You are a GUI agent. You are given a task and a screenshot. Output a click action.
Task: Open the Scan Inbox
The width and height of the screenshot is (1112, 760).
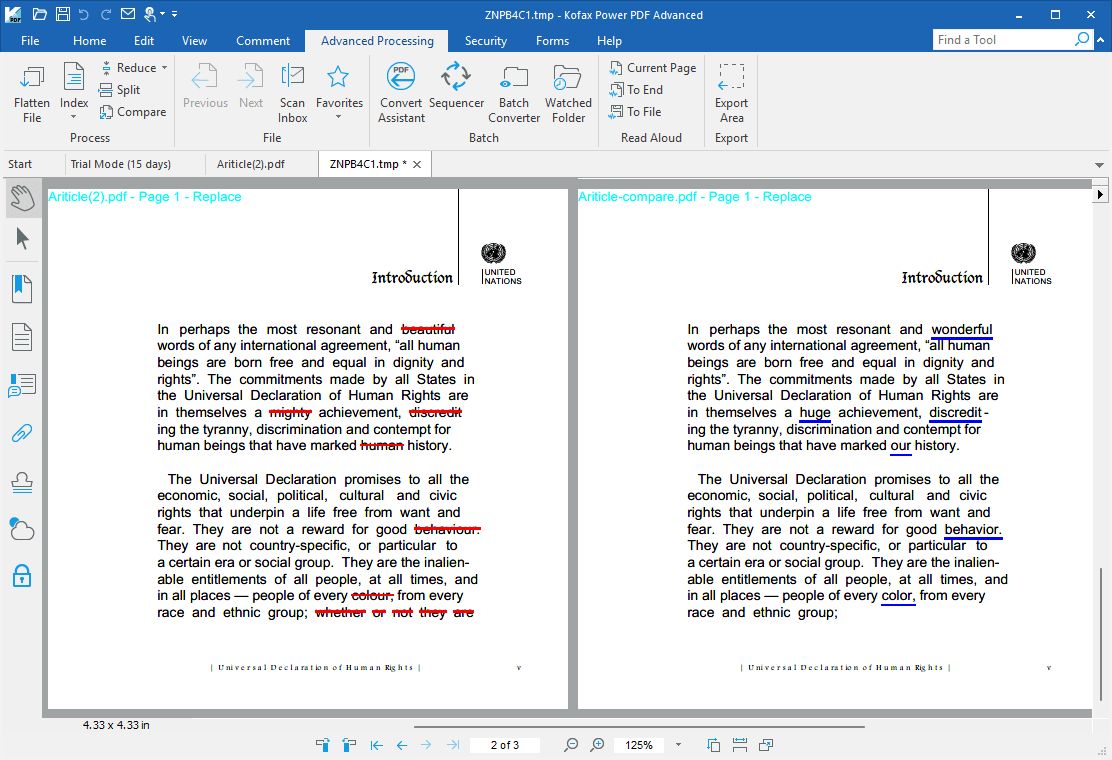(x=292, y=90)
